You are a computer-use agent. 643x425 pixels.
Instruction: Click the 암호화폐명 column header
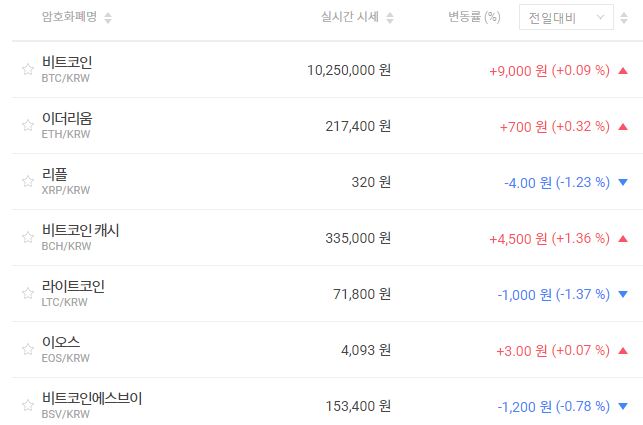69,18
